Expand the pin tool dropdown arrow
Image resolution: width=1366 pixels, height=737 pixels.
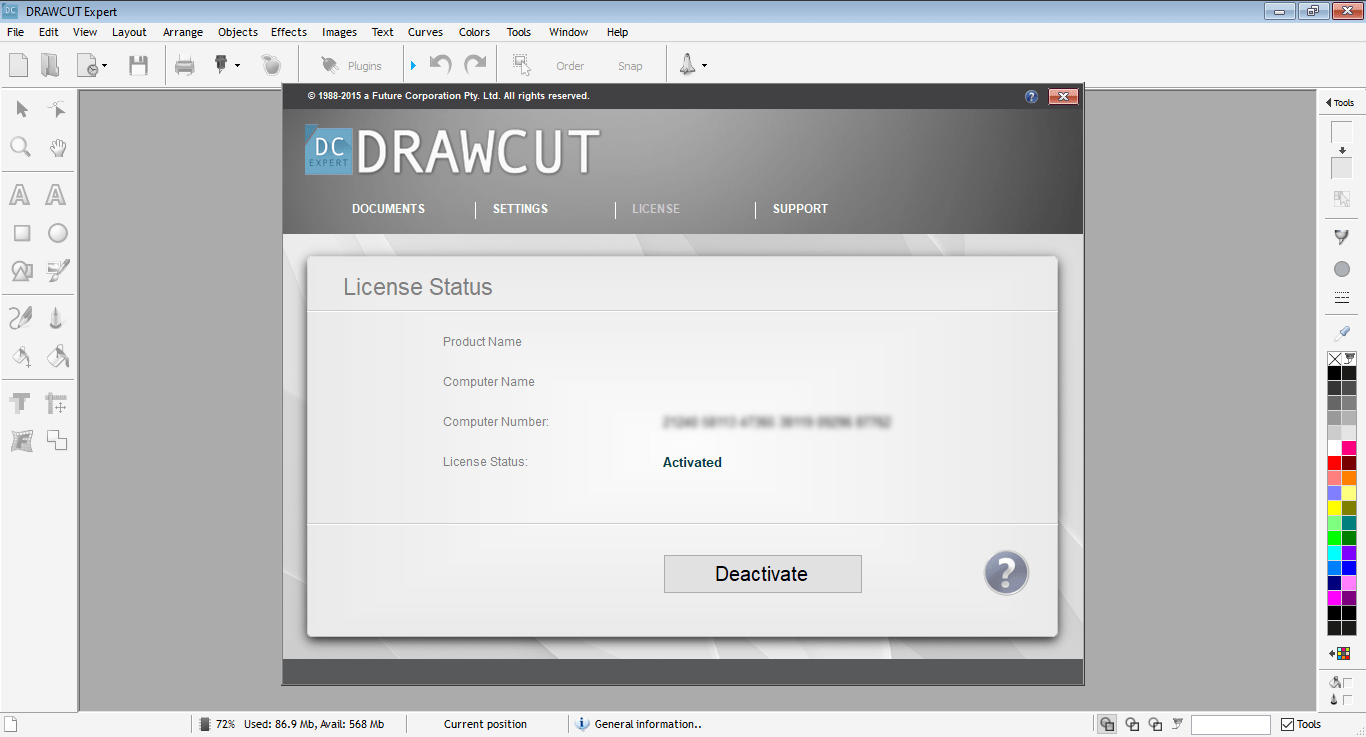(237, 66)
